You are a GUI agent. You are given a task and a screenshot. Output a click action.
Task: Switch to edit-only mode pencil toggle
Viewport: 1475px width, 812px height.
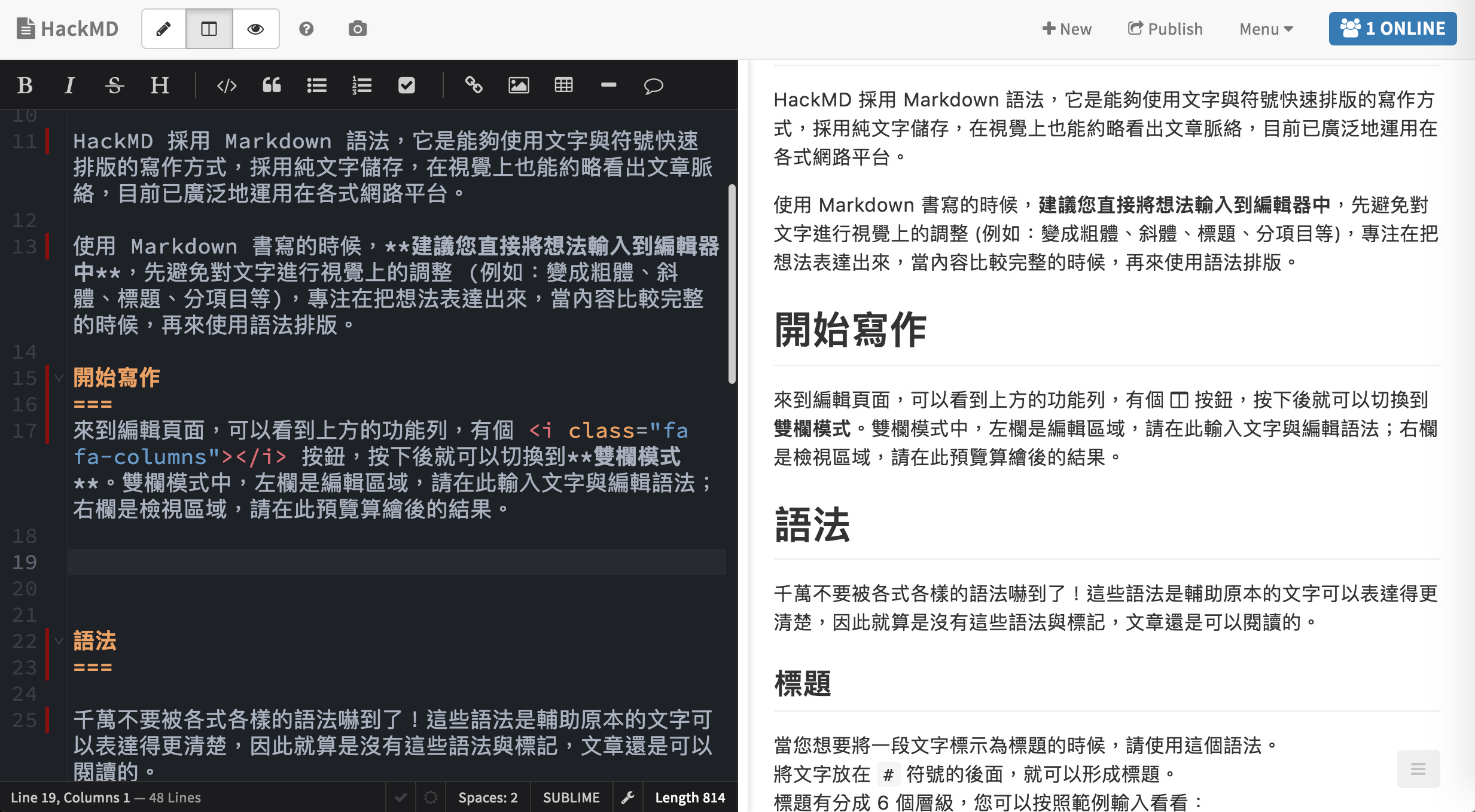(x=164, y=29)
